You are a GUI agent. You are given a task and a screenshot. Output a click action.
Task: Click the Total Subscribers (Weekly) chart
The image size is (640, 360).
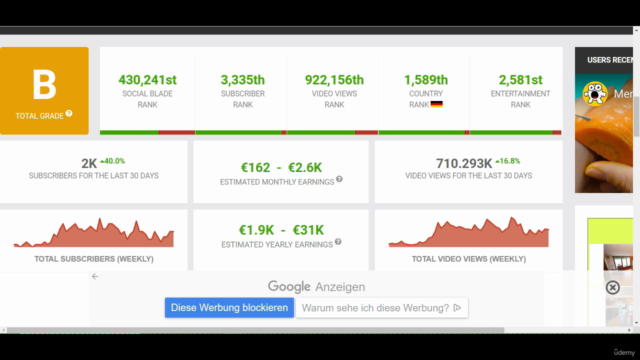(93, 233)
